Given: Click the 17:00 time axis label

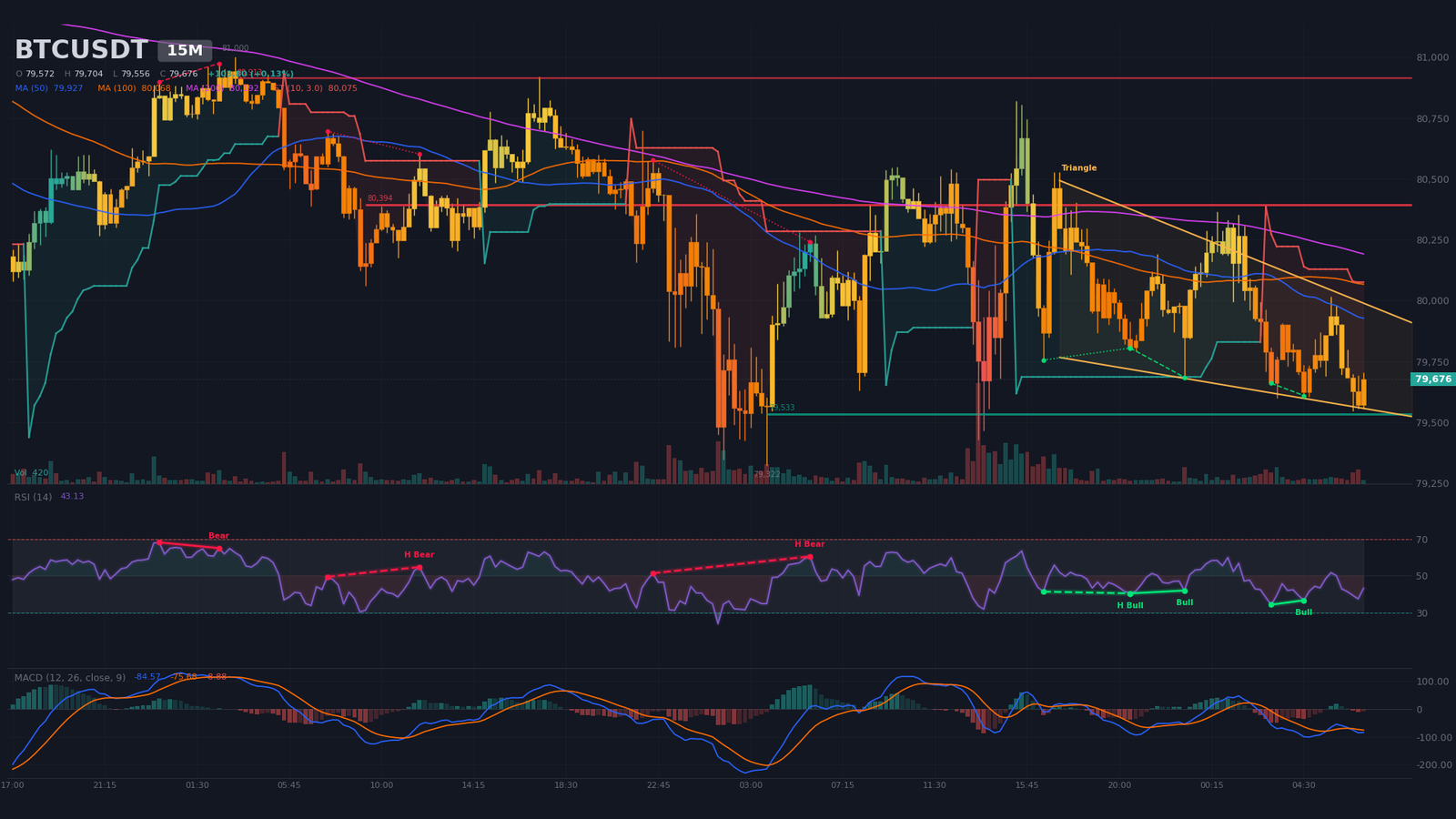Looking at the screenshot, I should pyautogui.click(x=13, y=785).
